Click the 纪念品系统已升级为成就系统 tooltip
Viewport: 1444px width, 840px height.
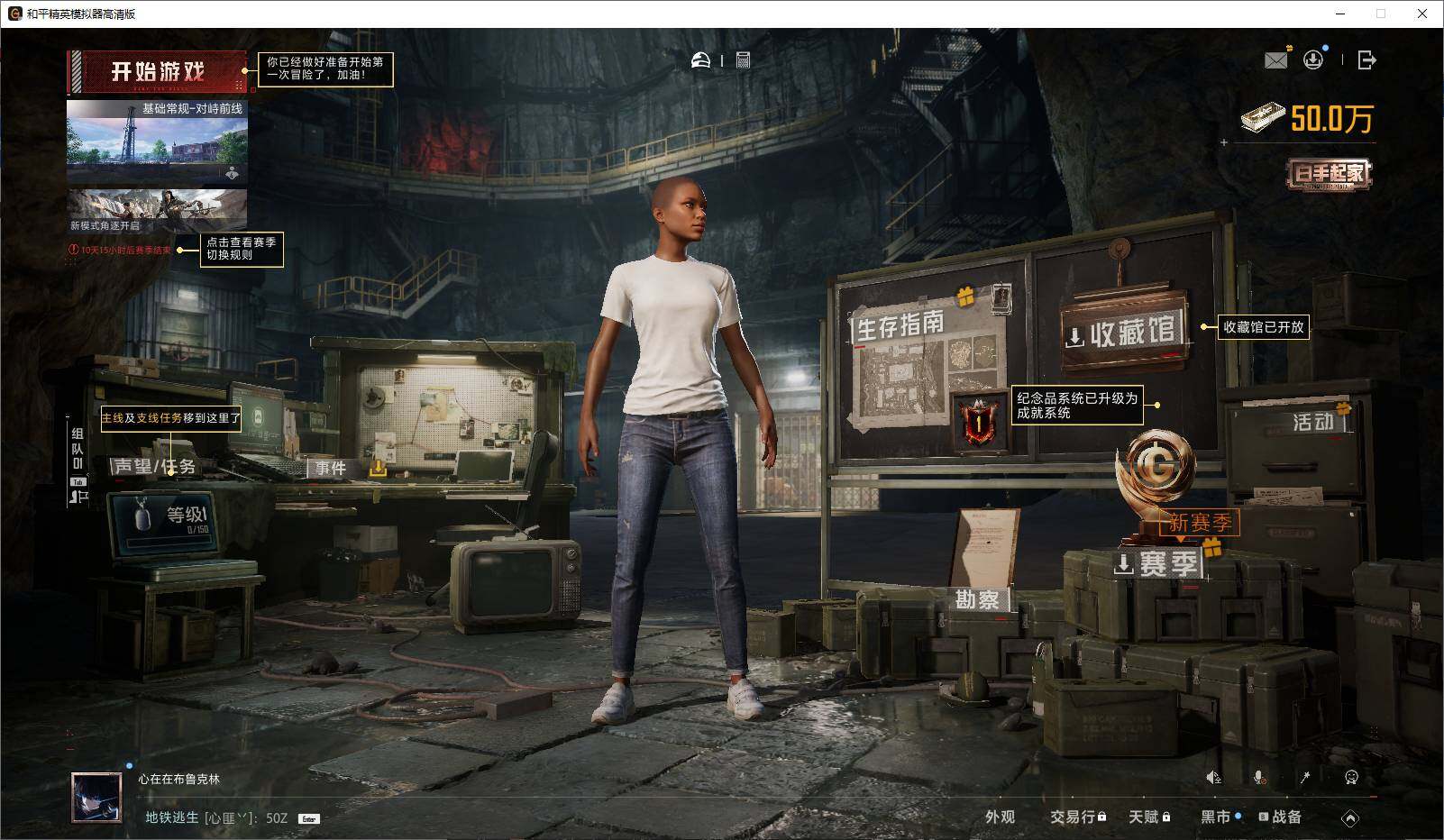click(x=1077, y=406)
